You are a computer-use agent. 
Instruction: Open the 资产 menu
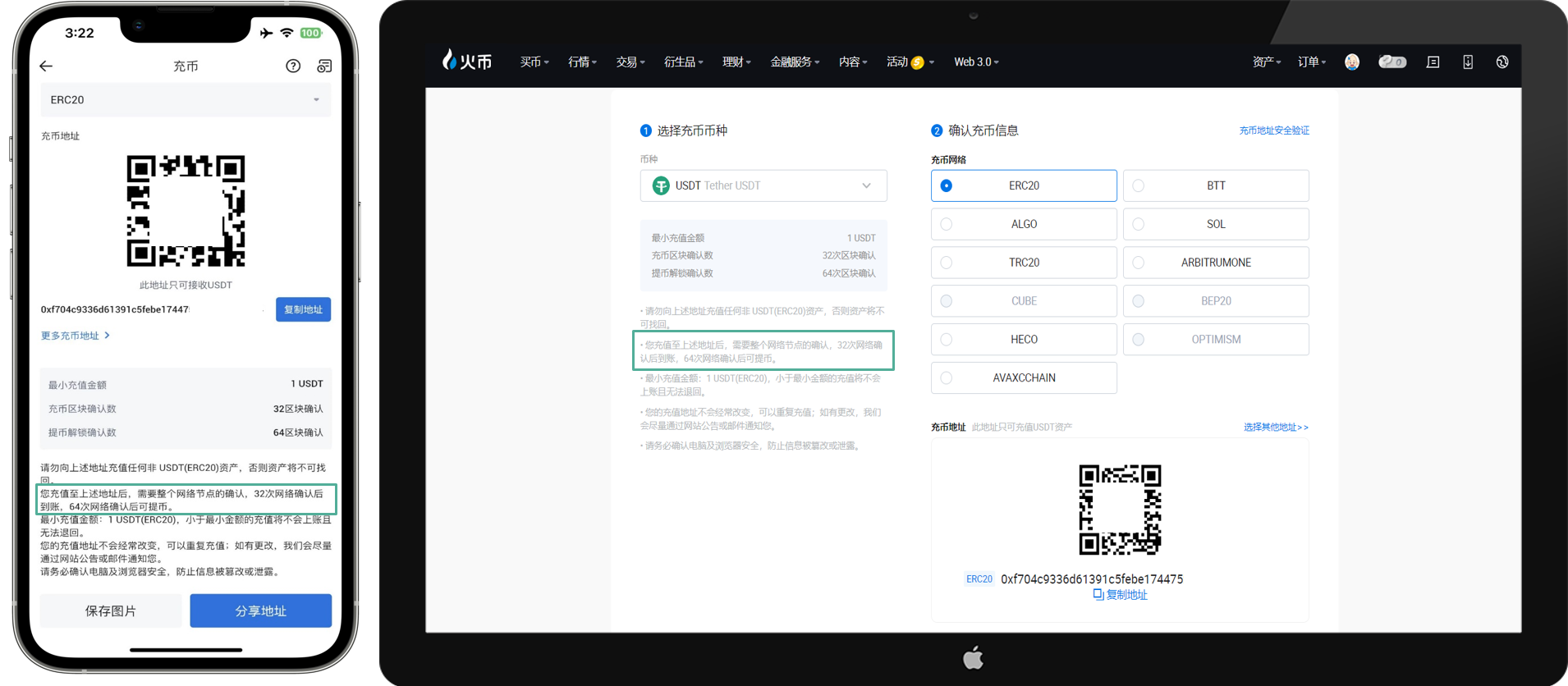tap(1267, 62)
